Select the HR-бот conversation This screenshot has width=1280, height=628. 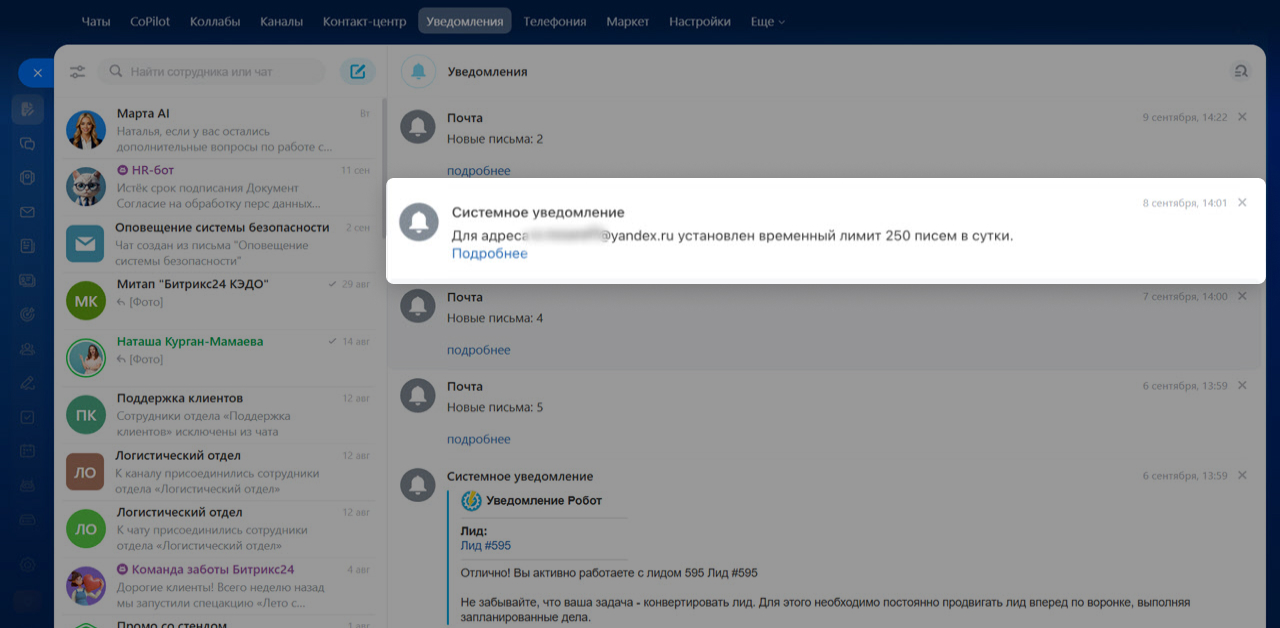point(220,187)
